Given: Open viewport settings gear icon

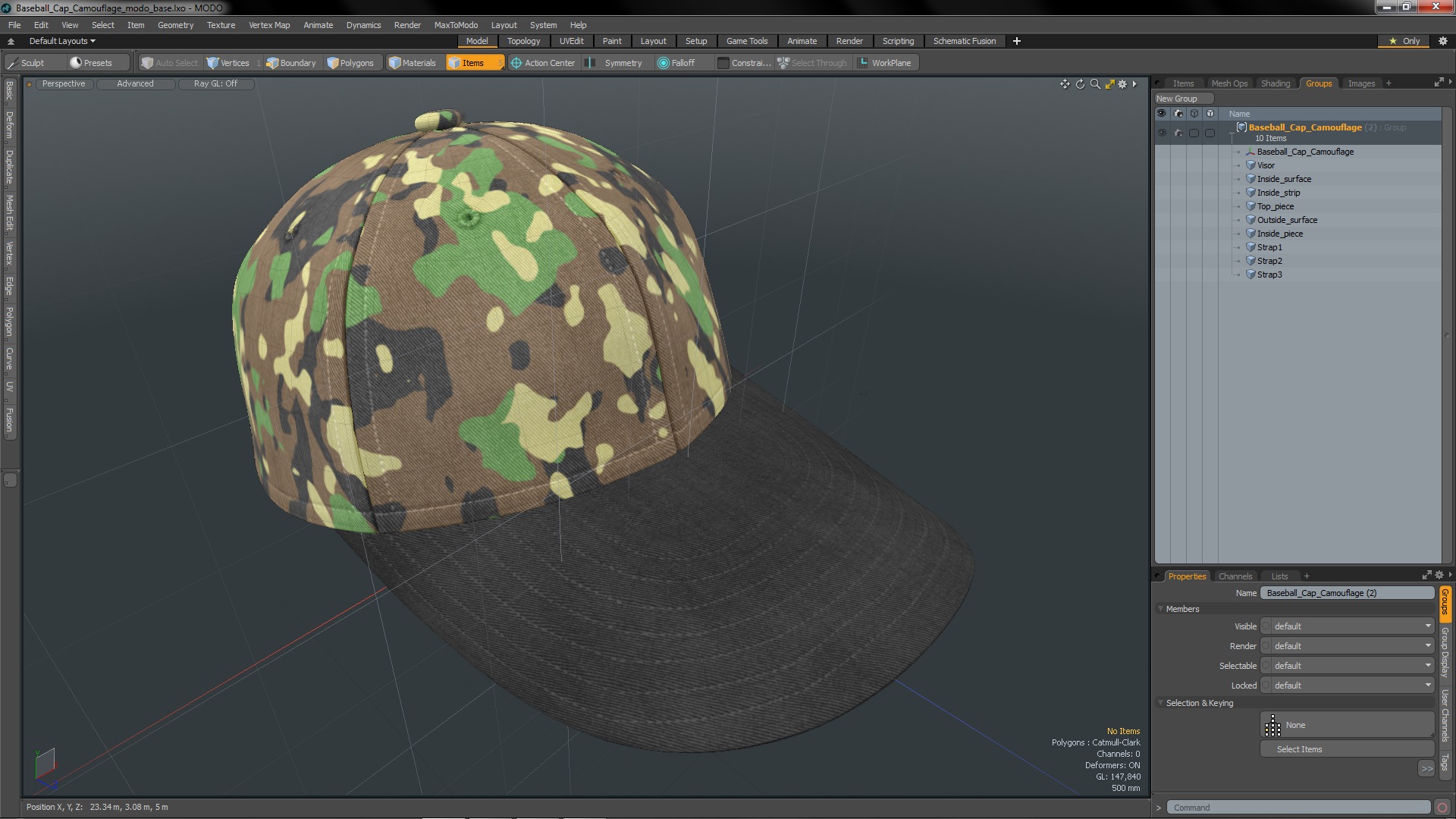Looking at the screenshot, I should click(1122, 84).
